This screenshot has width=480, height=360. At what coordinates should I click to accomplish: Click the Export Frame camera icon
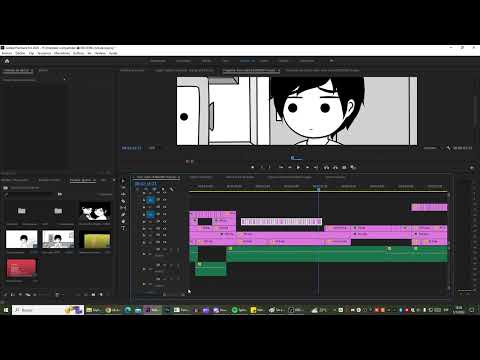(x=344, y=167)
